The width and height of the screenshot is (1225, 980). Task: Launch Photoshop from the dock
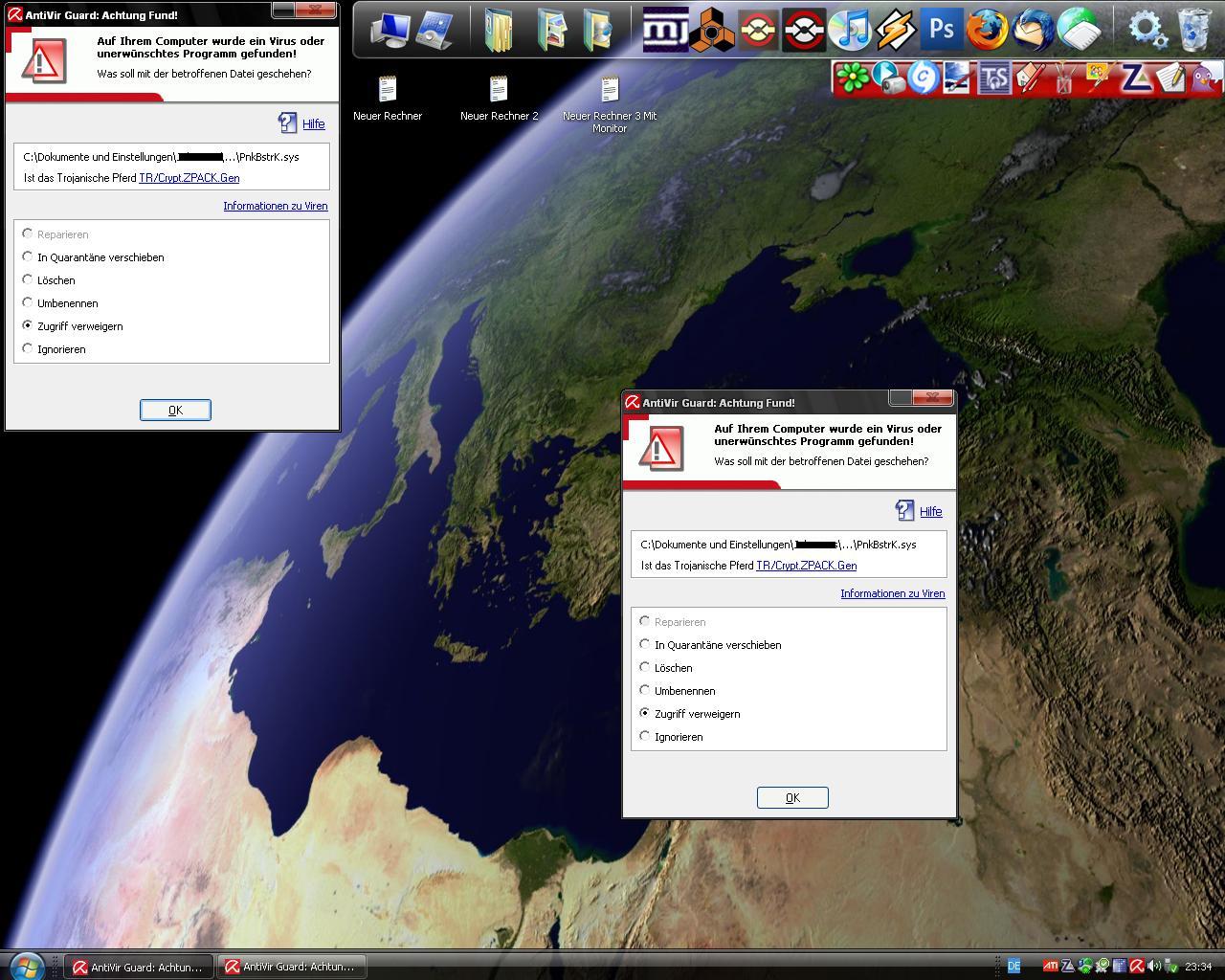point(941,30)
